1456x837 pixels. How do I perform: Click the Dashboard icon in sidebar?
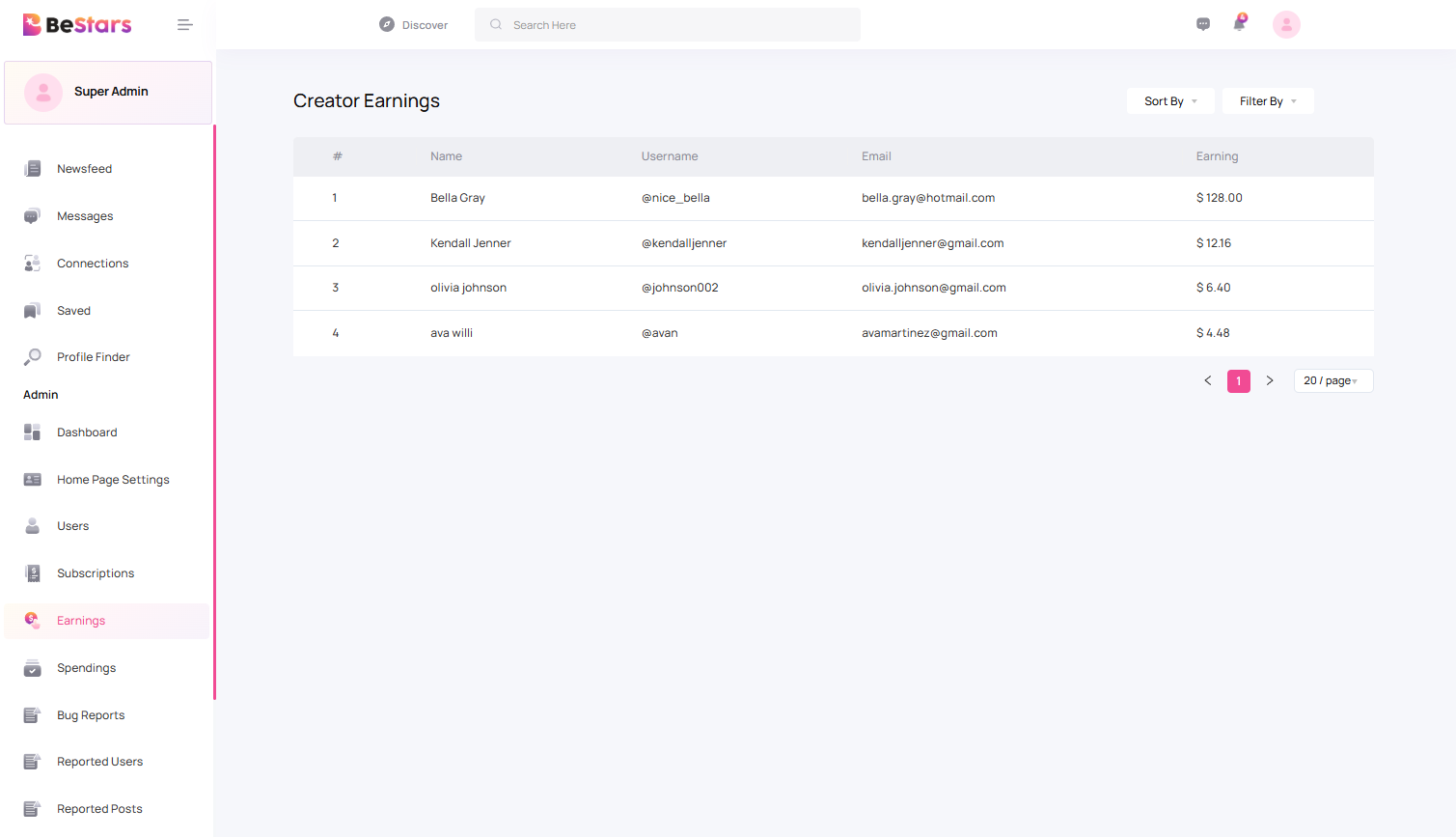33,432
